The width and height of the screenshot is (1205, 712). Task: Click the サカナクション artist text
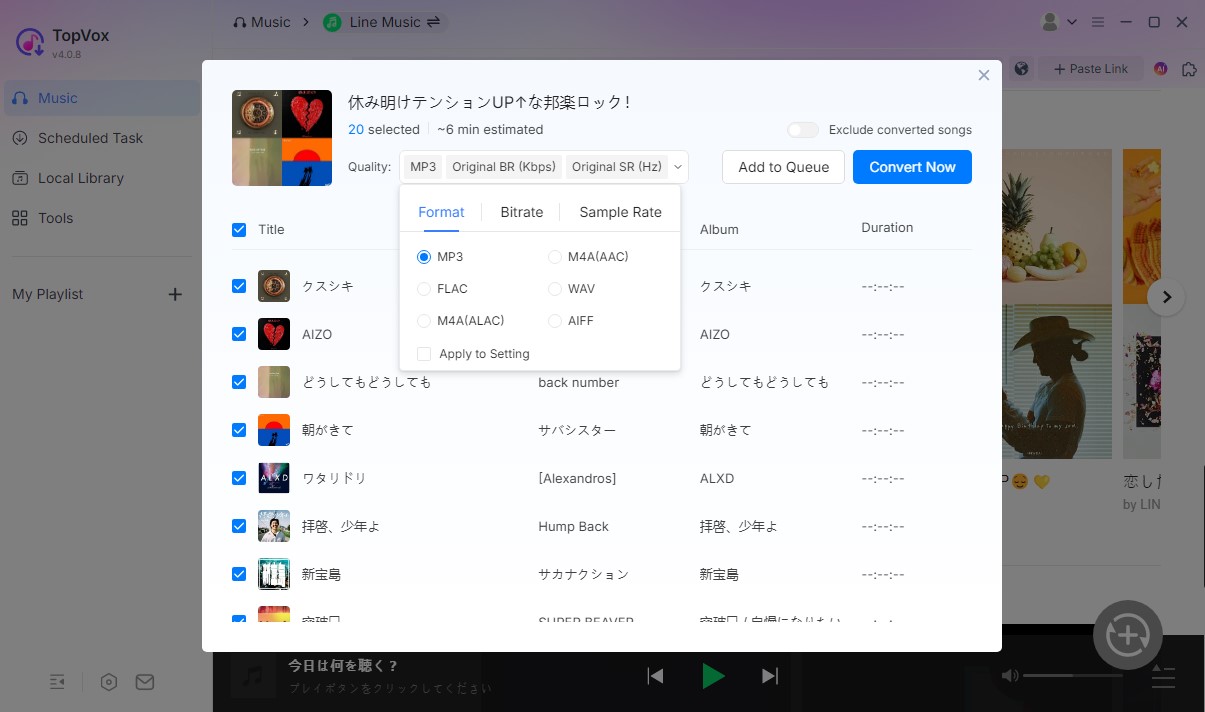point(584,574)
